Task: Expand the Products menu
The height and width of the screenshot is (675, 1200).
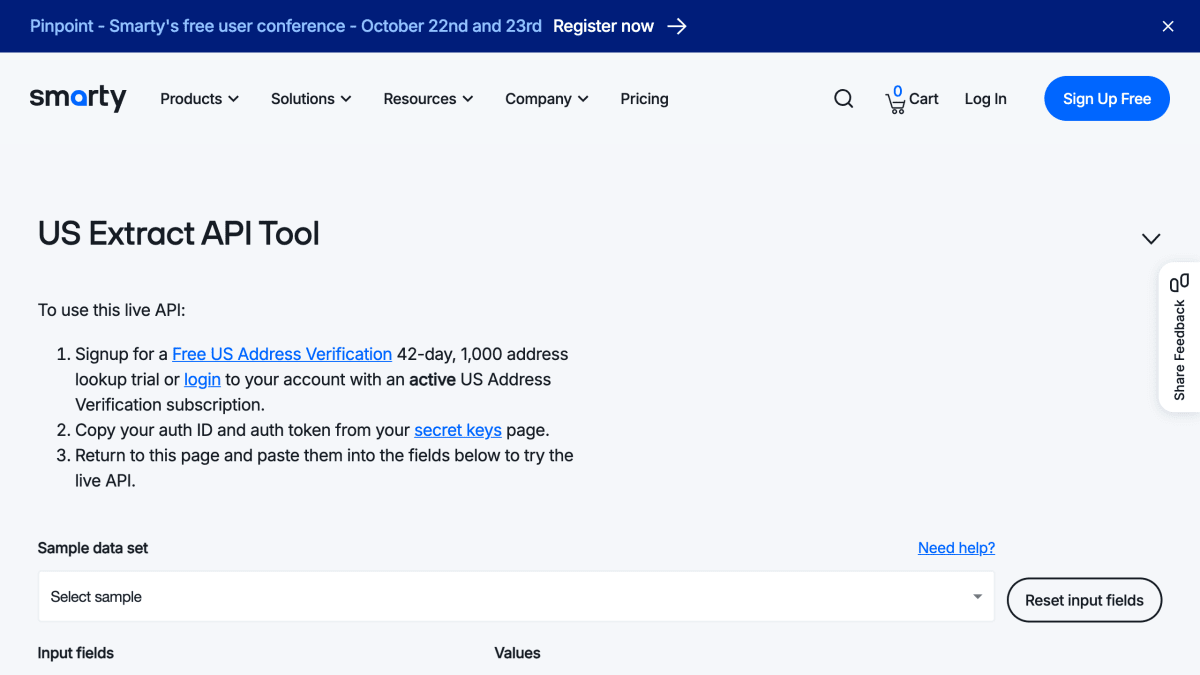Action: pos(200,99)
